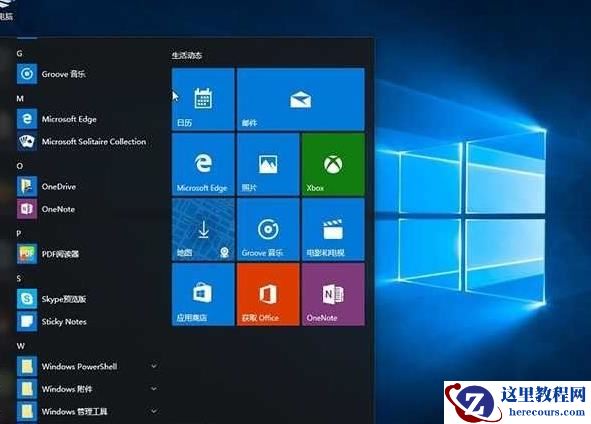Image resolution: width=591 pixels, height=424 pixels.
Task: Expand the Windows 管理工具 folder chevron
Action: (154, 411)
